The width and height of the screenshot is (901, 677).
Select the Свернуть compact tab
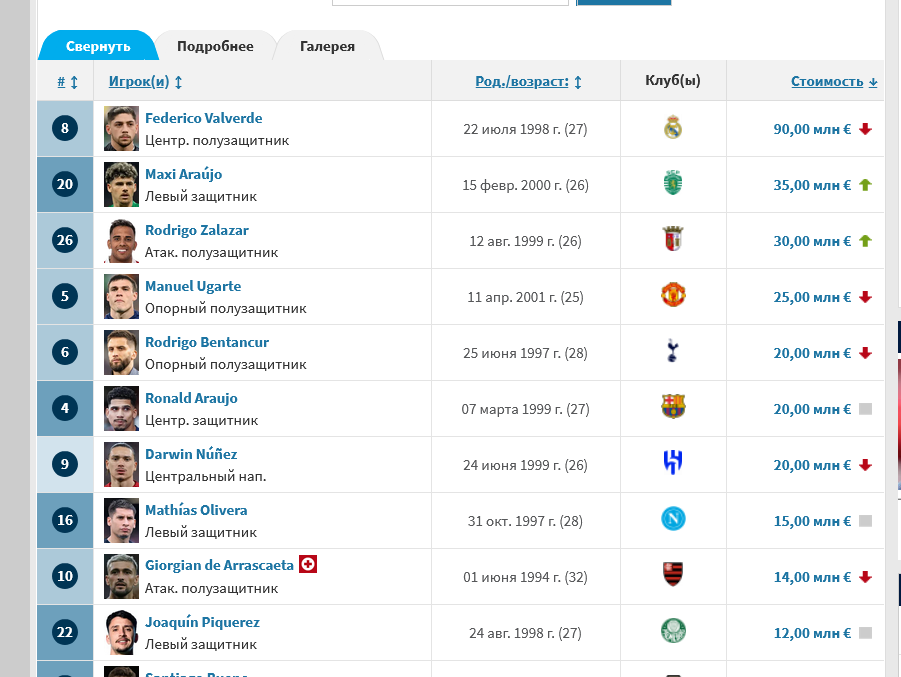98,46
